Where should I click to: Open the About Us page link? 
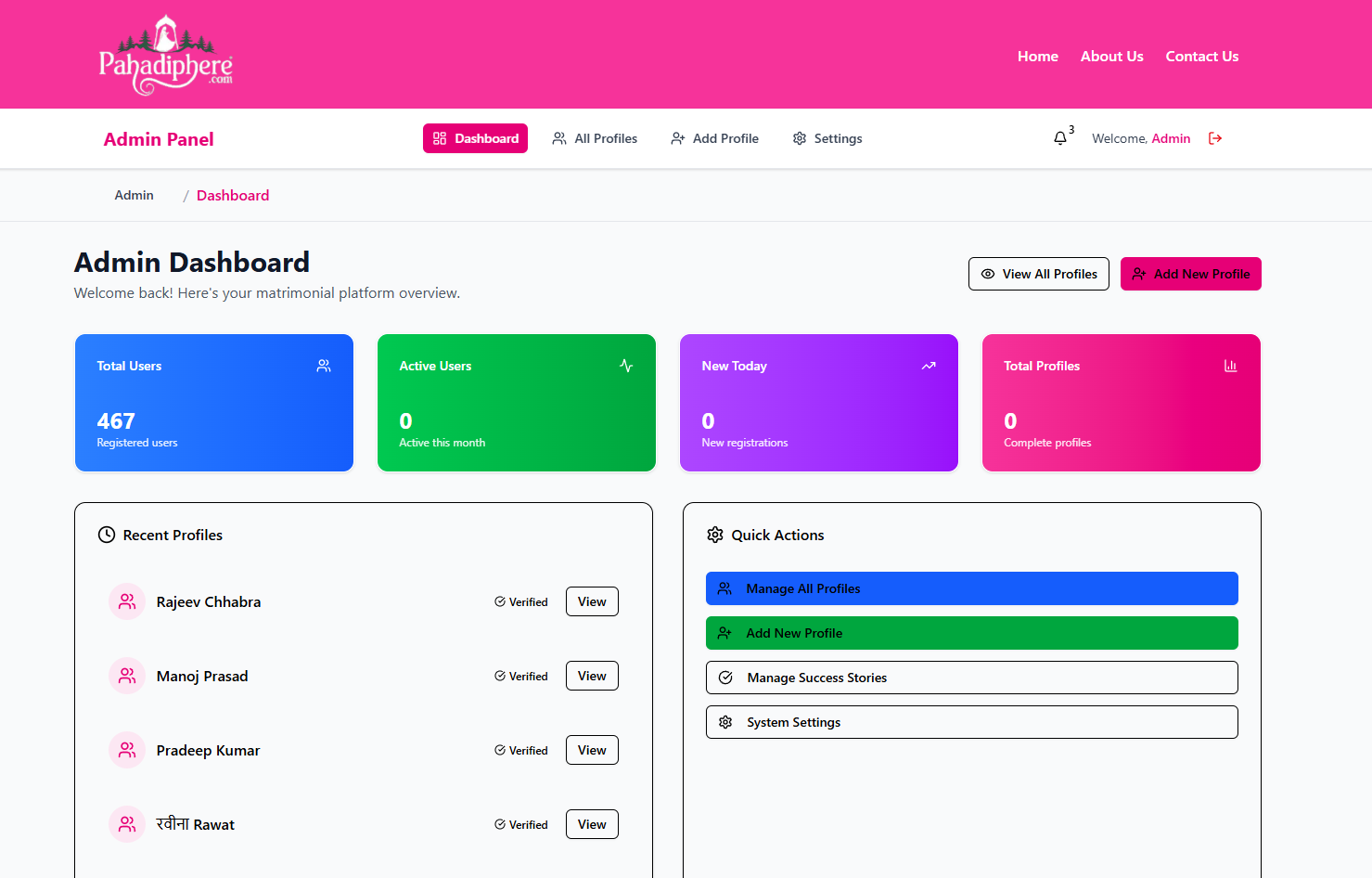pyautogui.click(x=1111, y=57)
